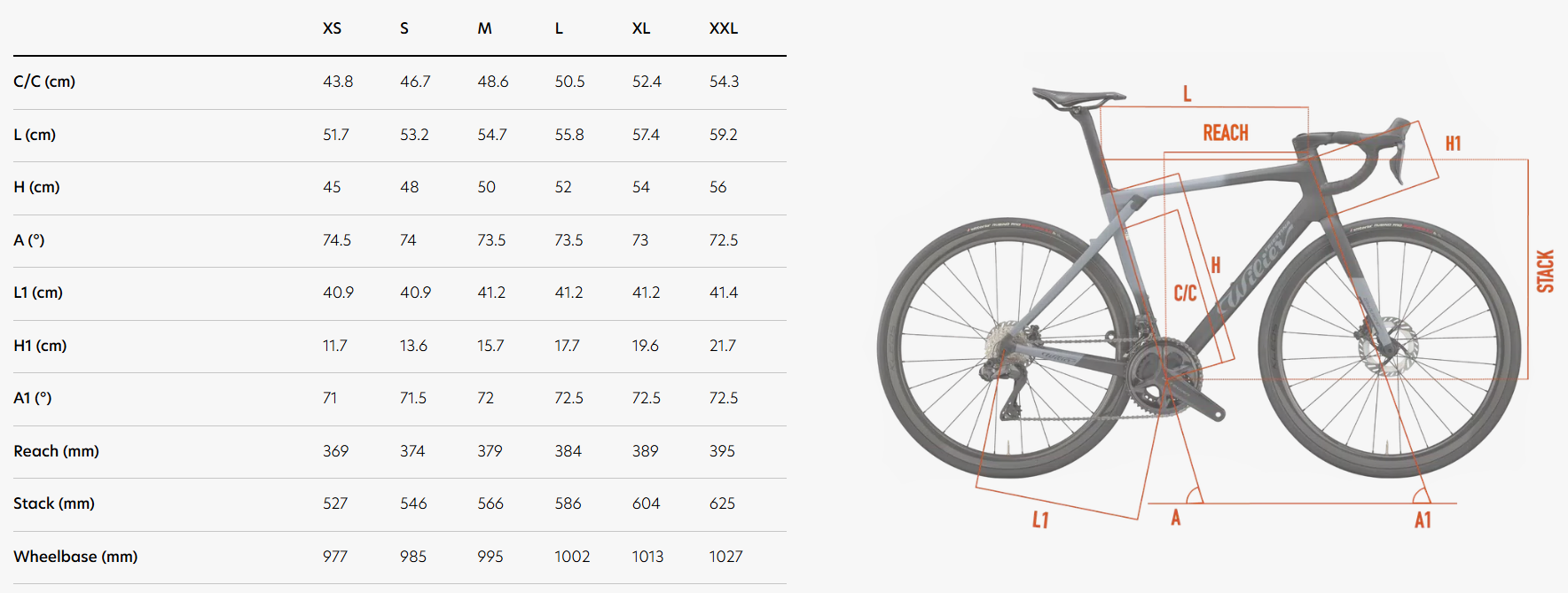This screenshot has width=1568, height=593.
Task: Click the bike saddle in the image
Action: coord(1078,95)
